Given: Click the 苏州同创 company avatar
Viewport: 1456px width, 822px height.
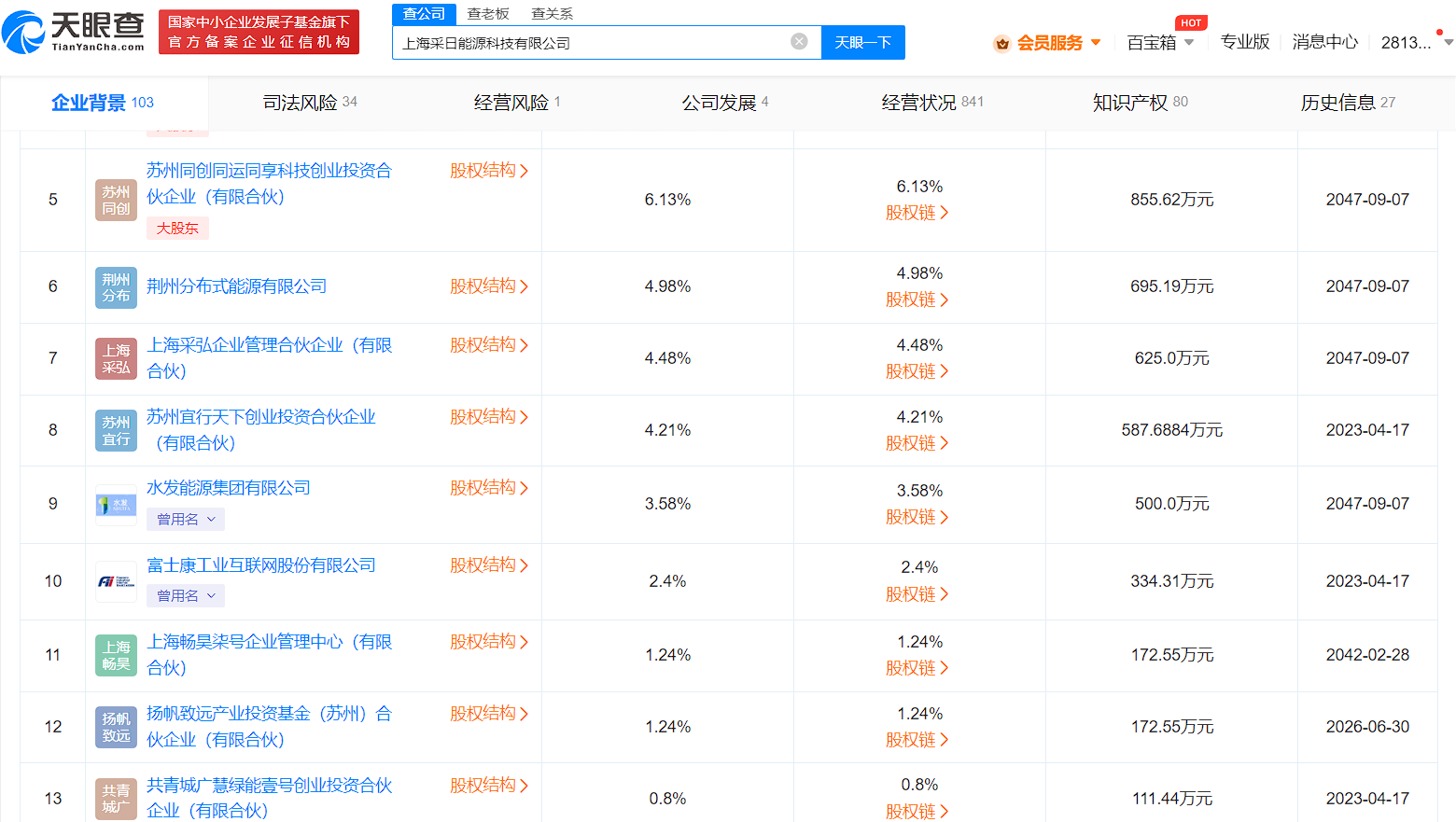Looking at the screenshot, I should tap(116, 200).
